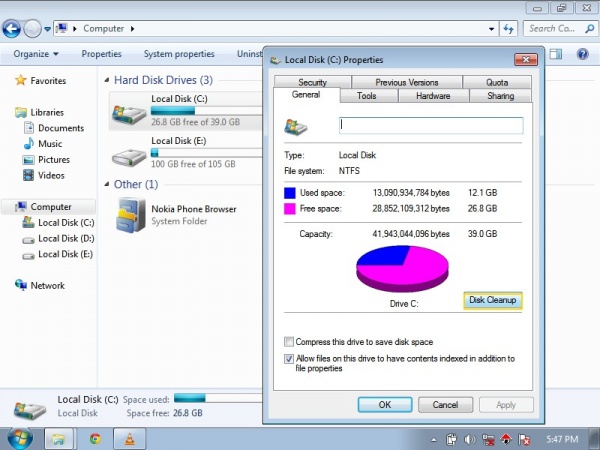Click System properties in toolbar
Screen dimensions: 600x450
tap(179, 54)
